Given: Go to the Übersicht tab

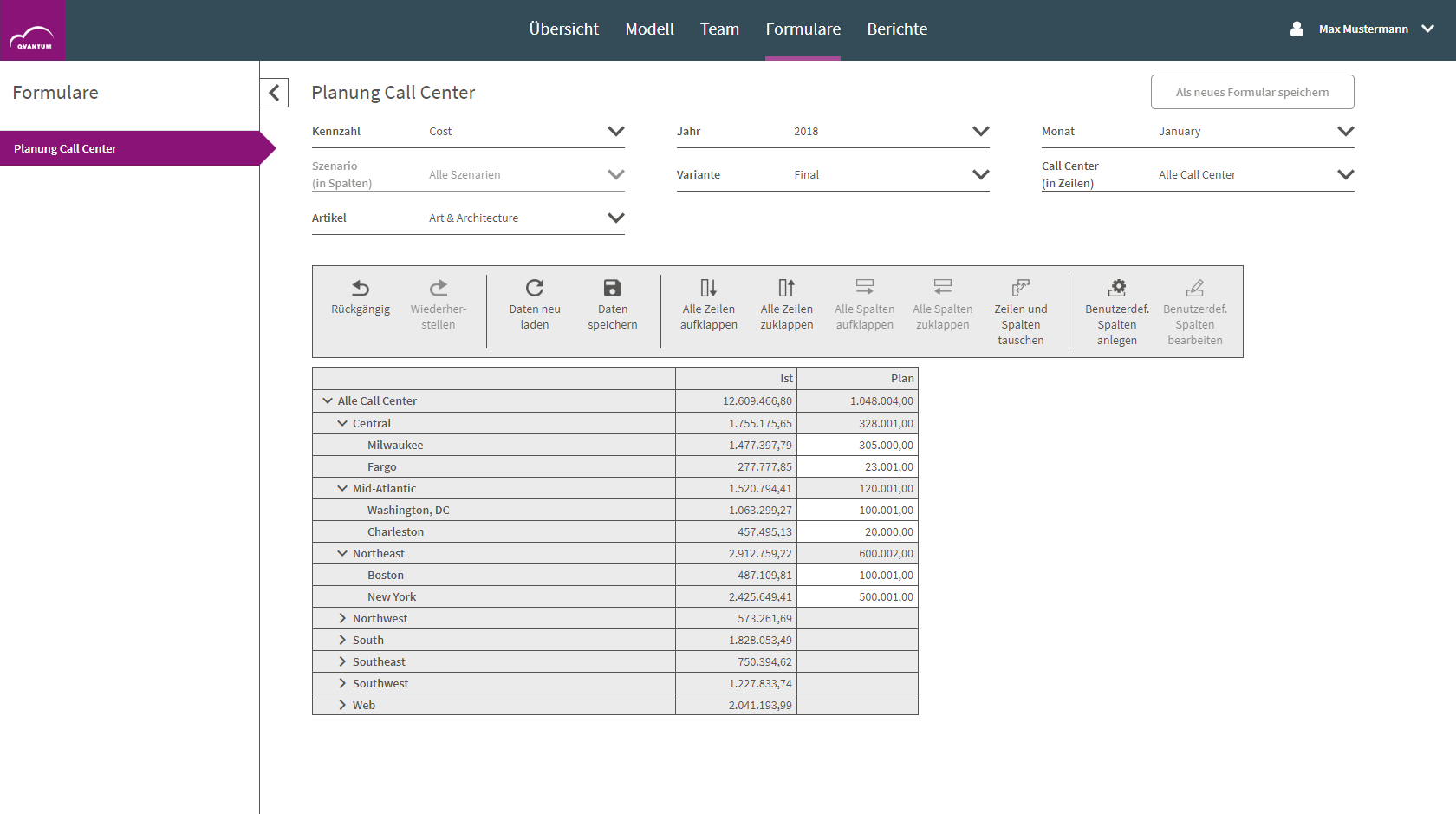Looking at the screenshot, I should coord(564,29).
